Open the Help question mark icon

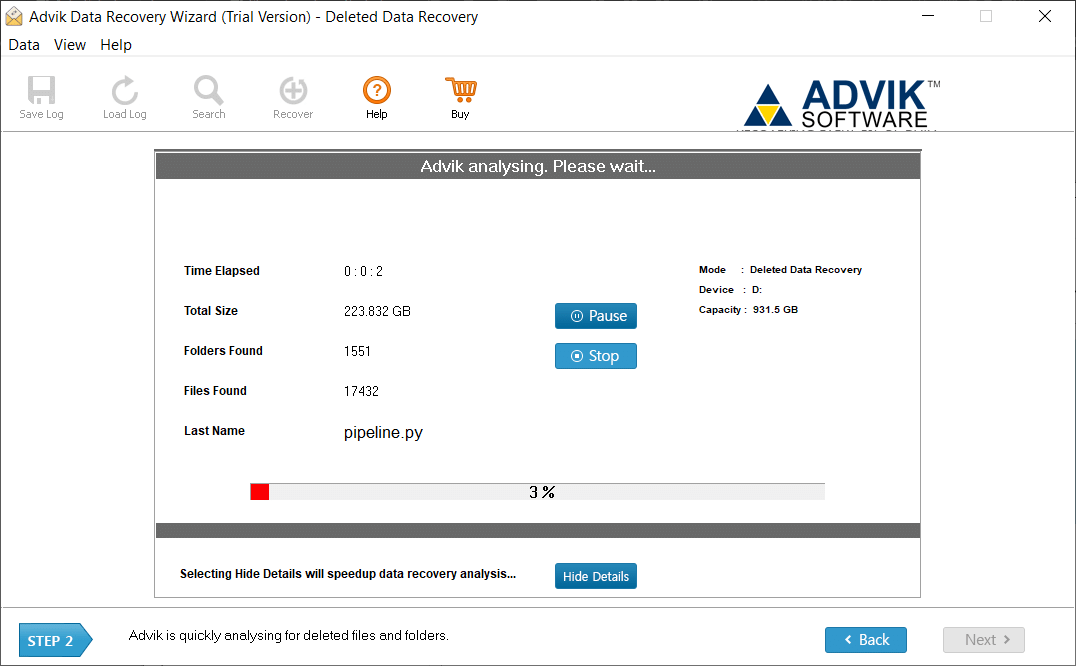point(377,90)
